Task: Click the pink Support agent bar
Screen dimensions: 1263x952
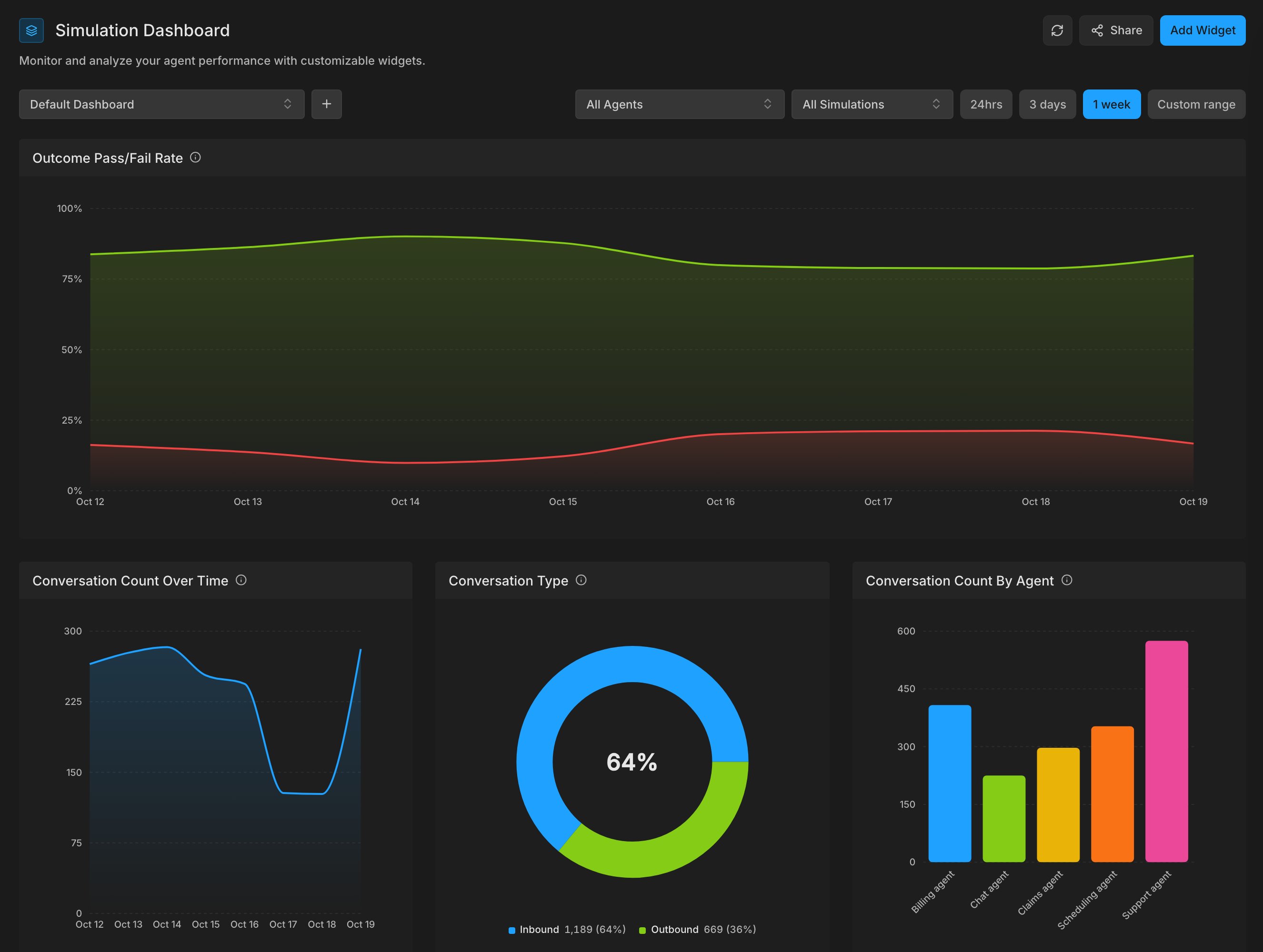Action: click(1166, 751)
